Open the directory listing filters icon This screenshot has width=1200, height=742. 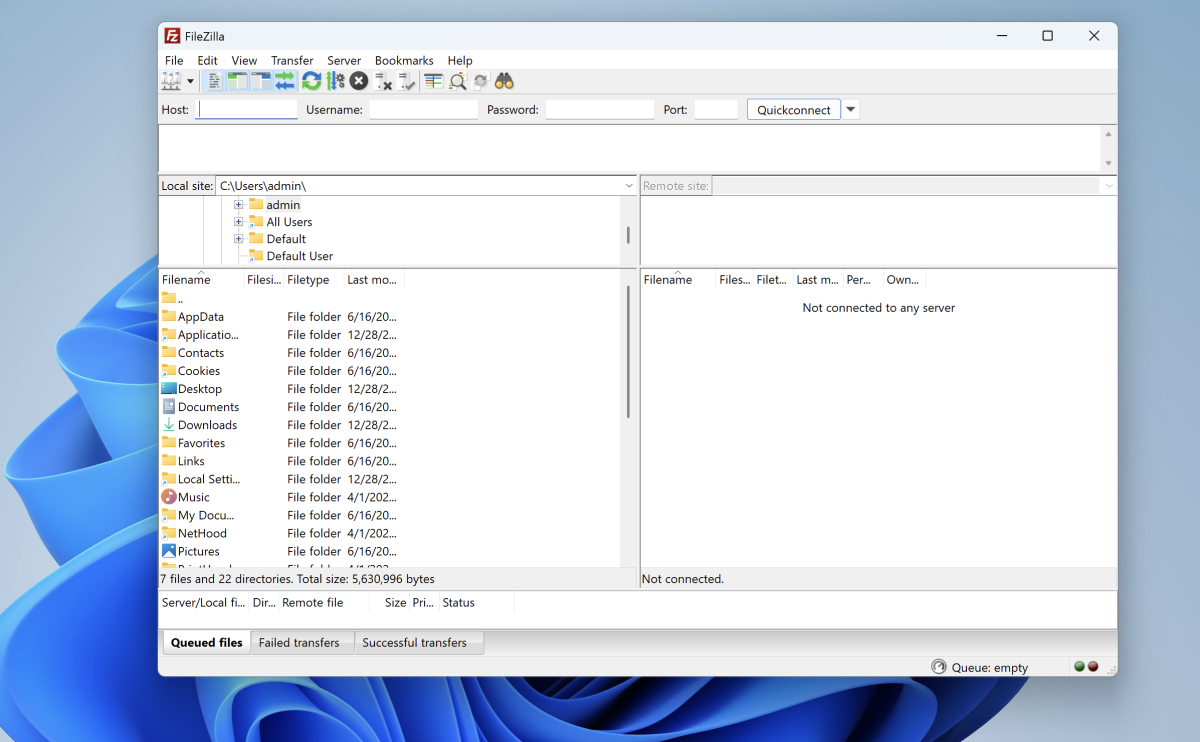point(433,81)
